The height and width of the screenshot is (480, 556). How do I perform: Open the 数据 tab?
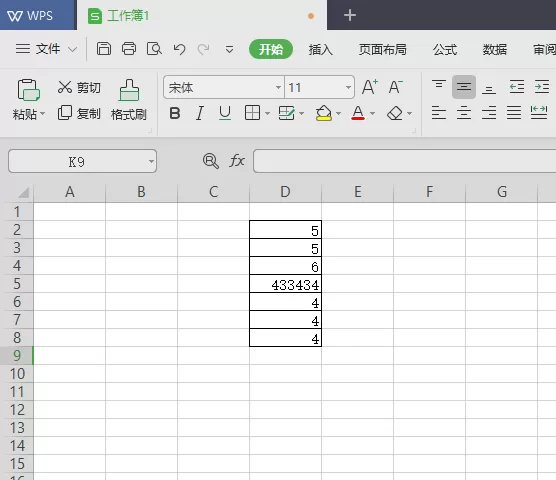coord(495,50)
